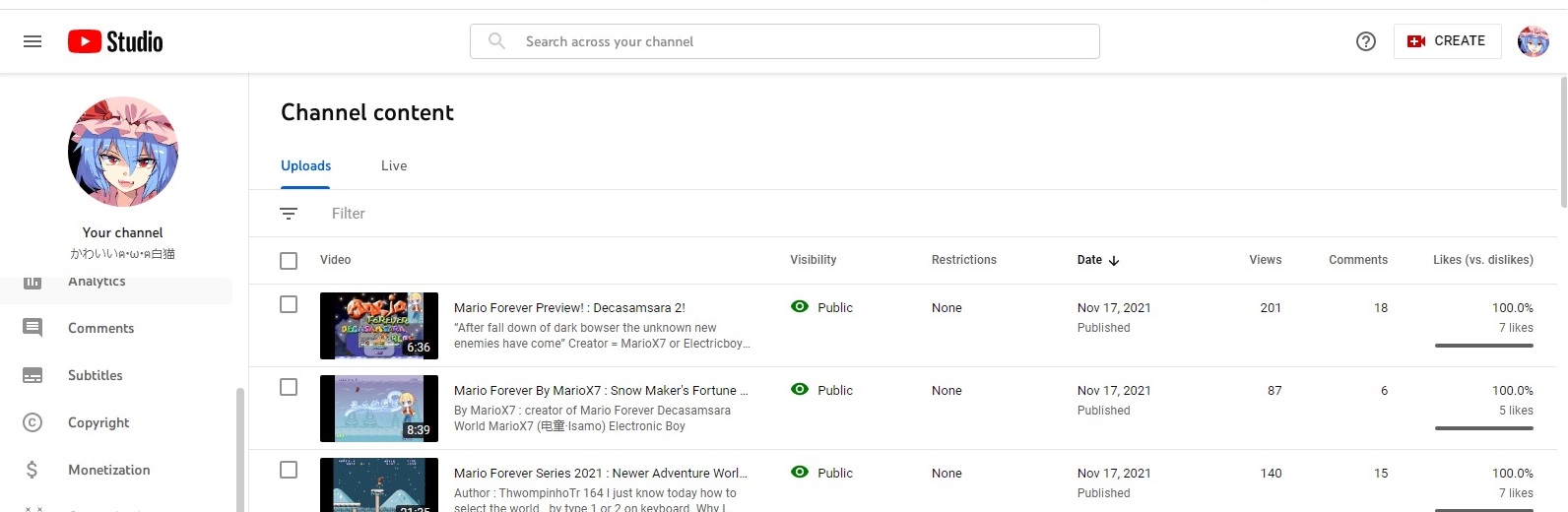This screenshot has height=512, width=1568.
Task: Click the Monetization dollar icon
Action: (33, 470)
